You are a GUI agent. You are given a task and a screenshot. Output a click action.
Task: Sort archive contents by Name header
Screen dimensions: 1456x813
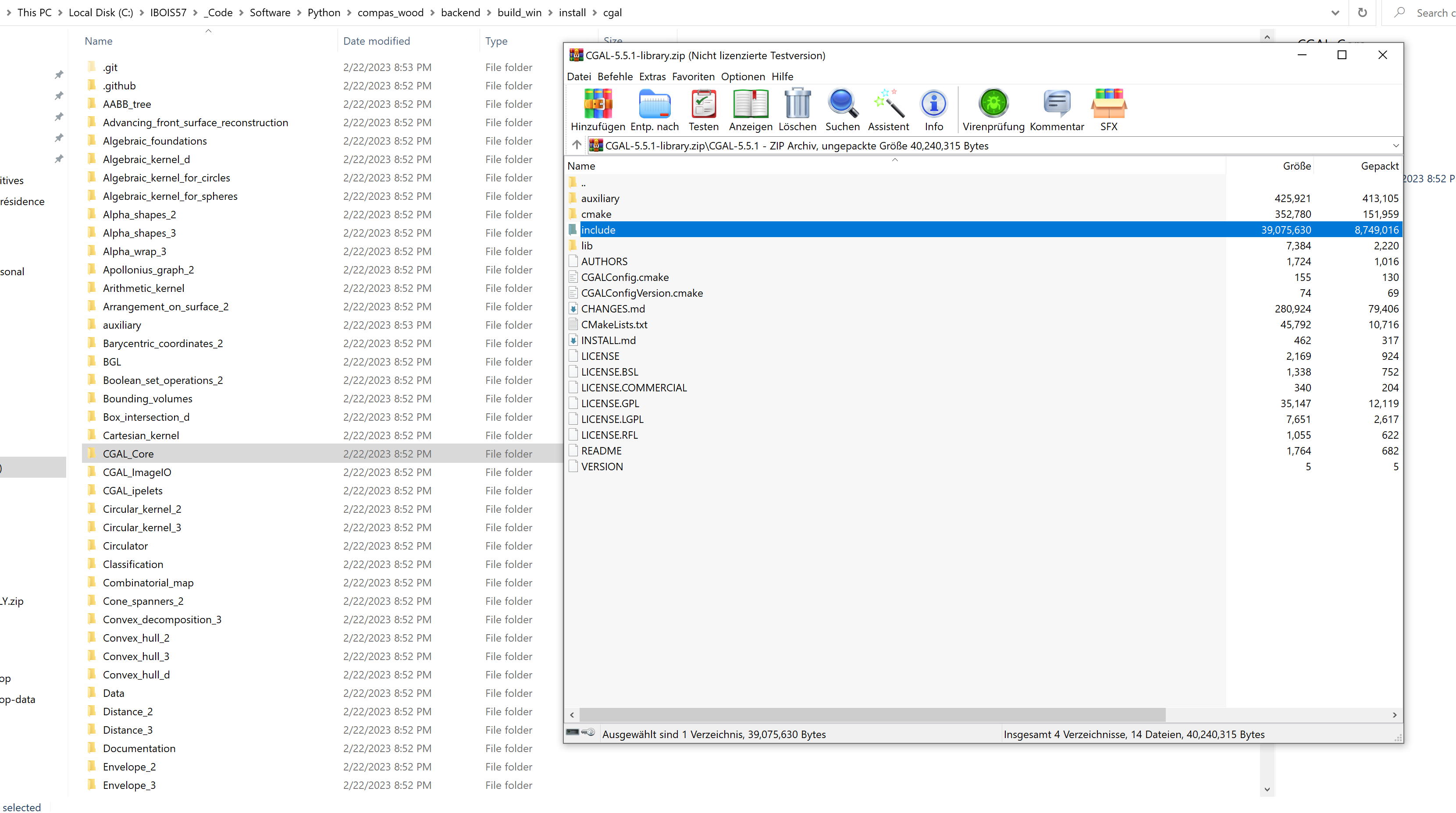(582, 166)
